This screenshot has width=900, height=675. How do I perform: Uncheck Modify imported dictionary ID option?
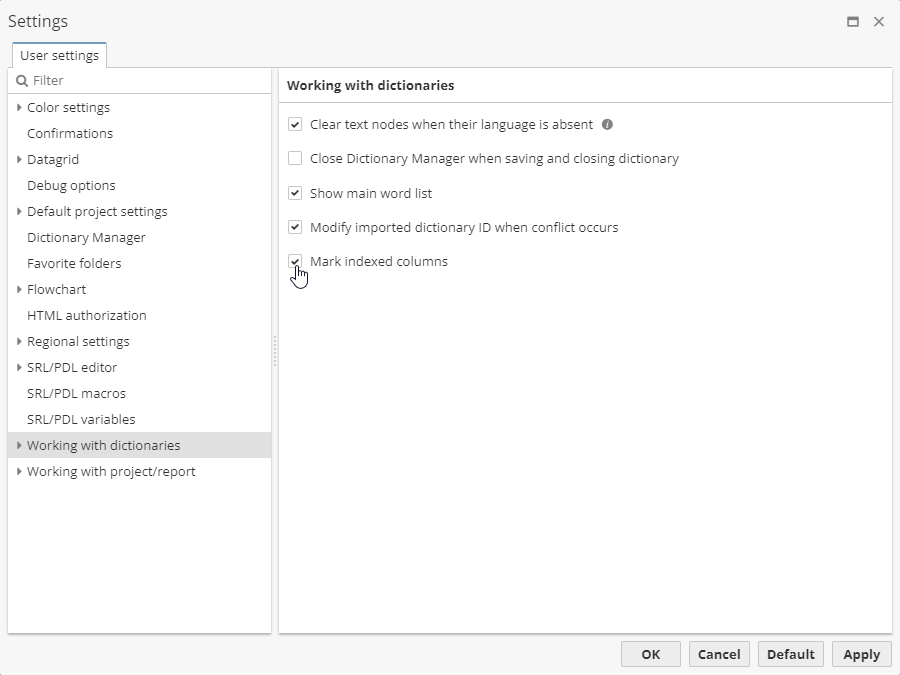pos(295,227)
